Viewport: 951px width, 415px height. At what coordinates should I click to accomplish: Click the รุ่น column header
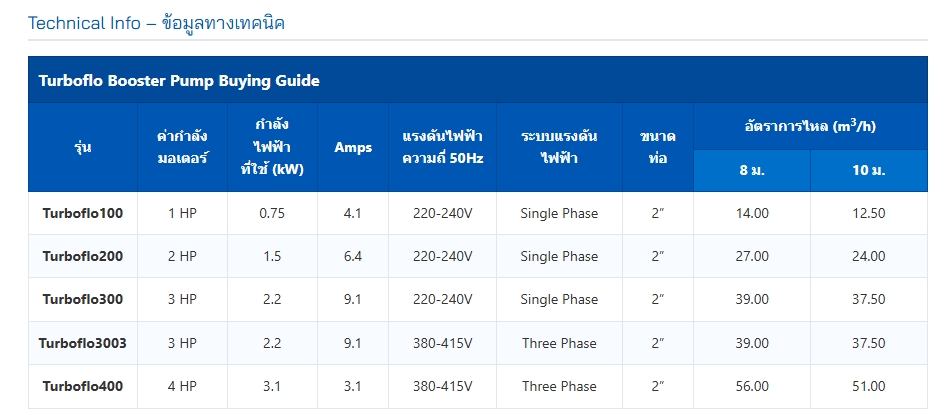click(x=82, y=147)
